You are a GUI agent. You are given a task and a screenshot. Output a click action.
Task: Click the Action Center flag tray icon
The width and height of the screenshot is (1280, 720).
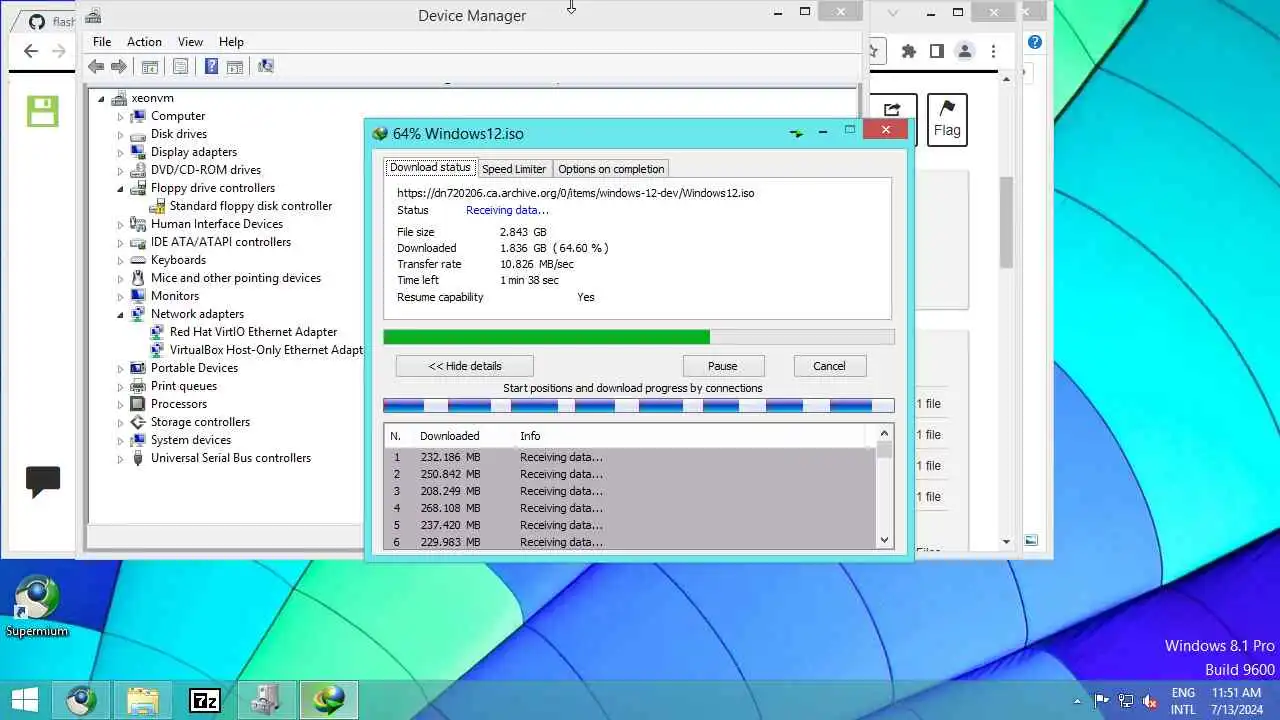point(1102,700)
